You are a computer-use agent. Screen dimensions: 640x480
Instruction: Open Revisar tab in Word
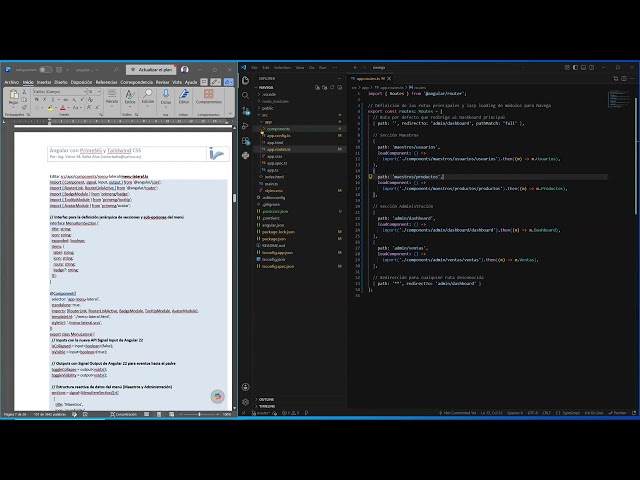162,82
